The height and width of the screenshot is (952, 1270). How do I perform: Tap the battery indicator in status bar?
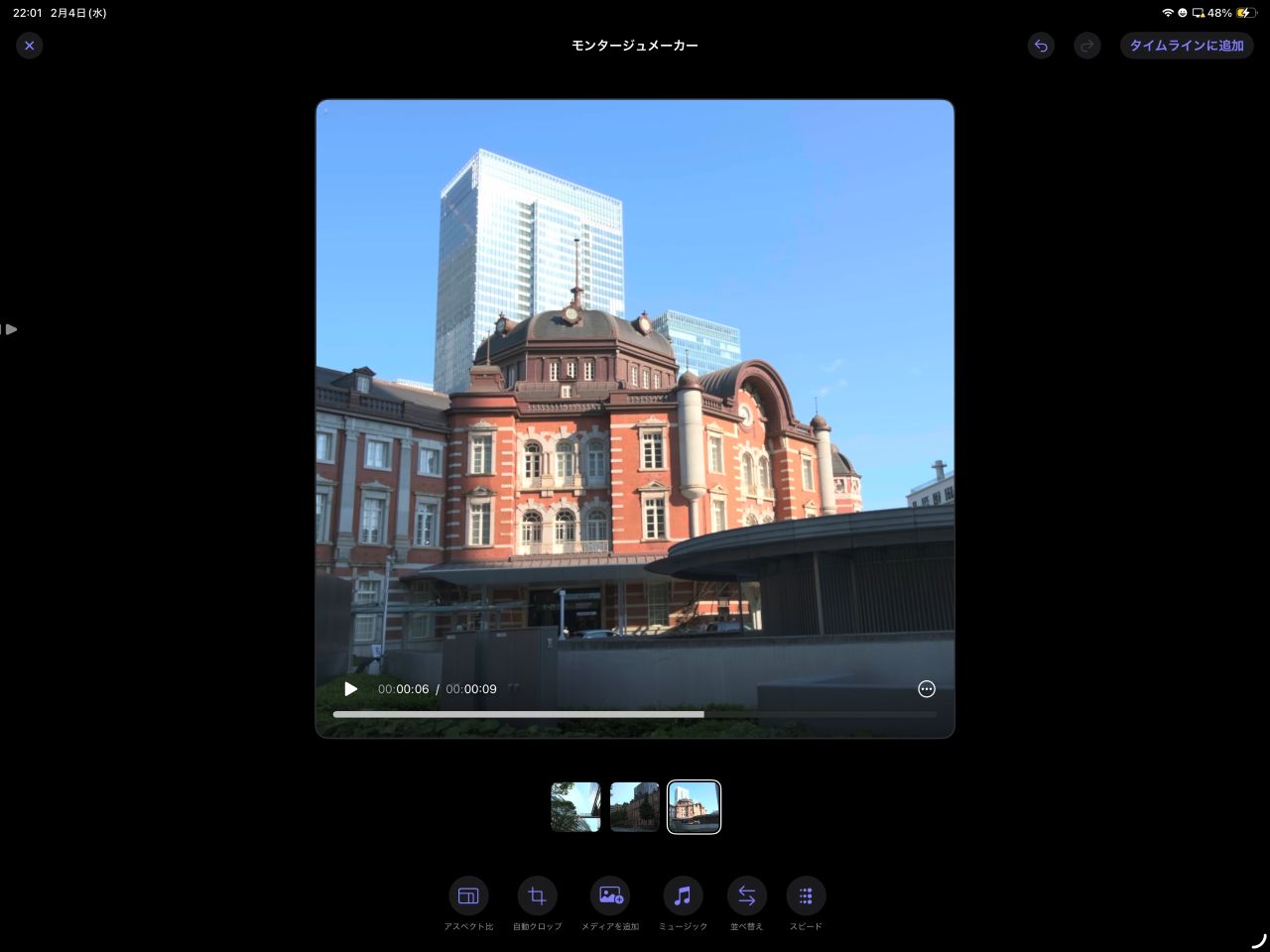pyautogui.click(x=1244, y=13)
